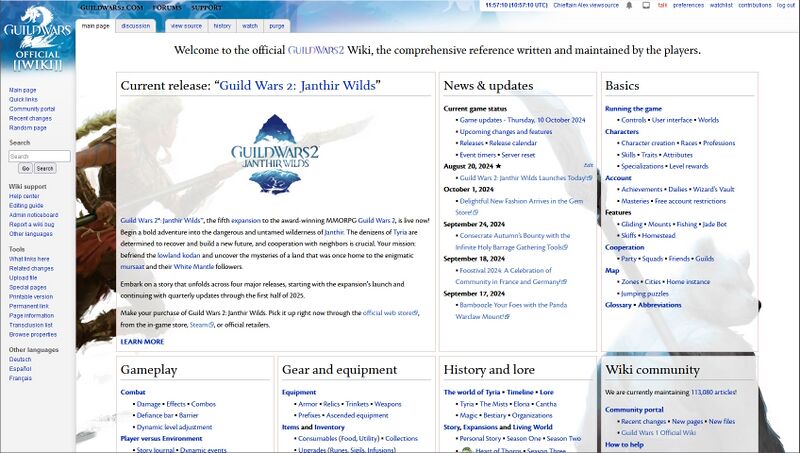Open GUILDWARS2.COM in the top bar
Screen dimensions: 800x453
tap(111, 8)
